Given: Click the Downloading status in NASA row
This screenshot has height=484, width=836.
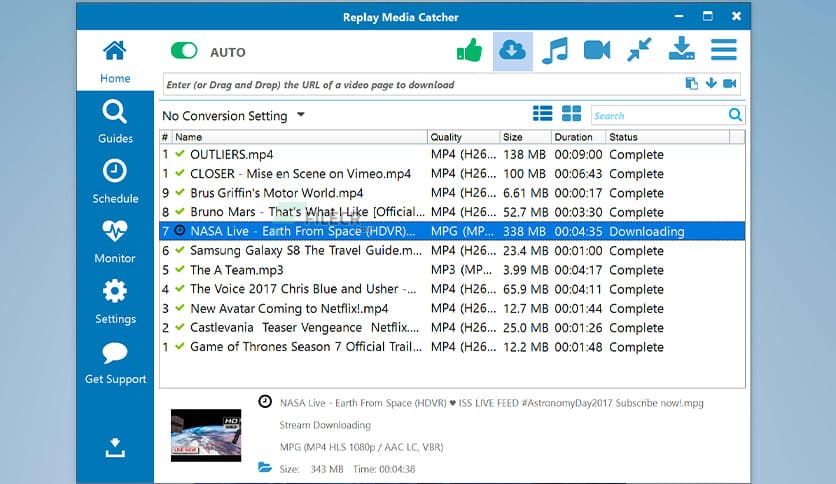Looking at the screenshot, I should point(647,231).
